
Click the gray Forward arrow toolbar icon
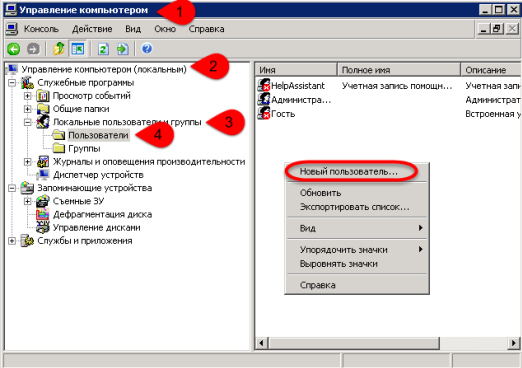point(33,49)
